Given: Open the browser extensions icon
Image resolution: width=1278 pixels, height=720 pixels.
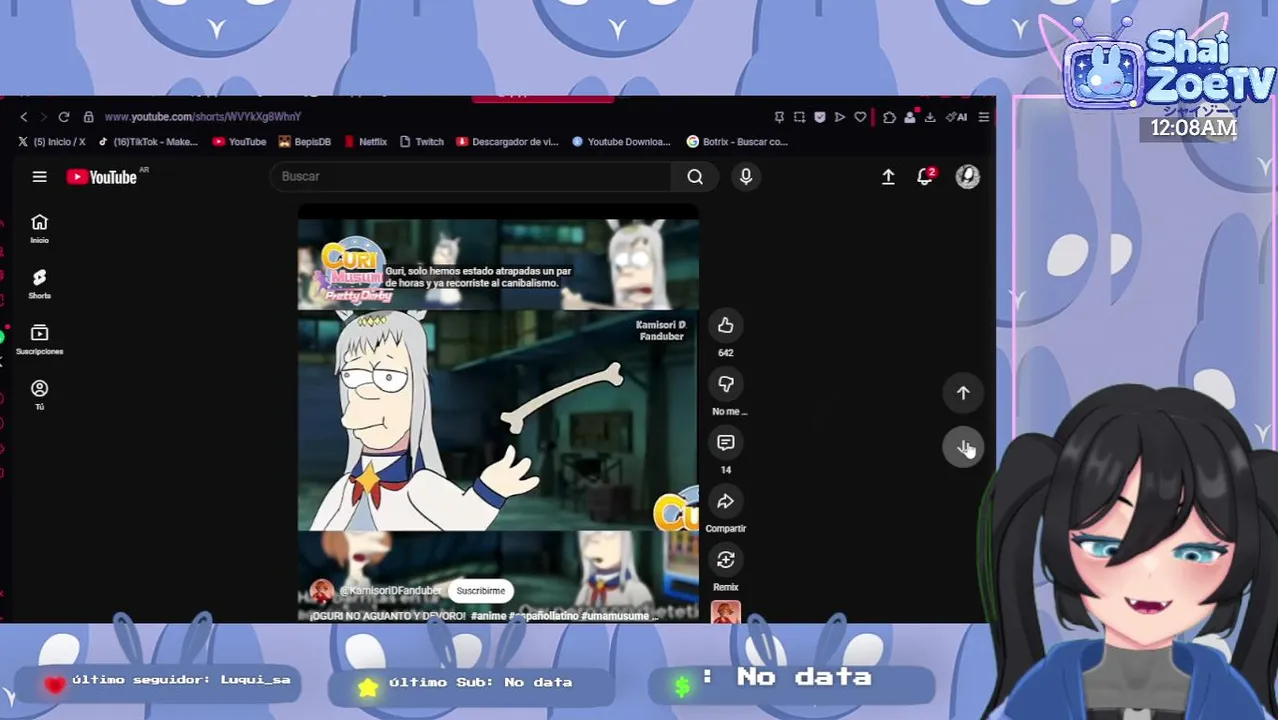Looking at the screenshot, I should 889,117.
